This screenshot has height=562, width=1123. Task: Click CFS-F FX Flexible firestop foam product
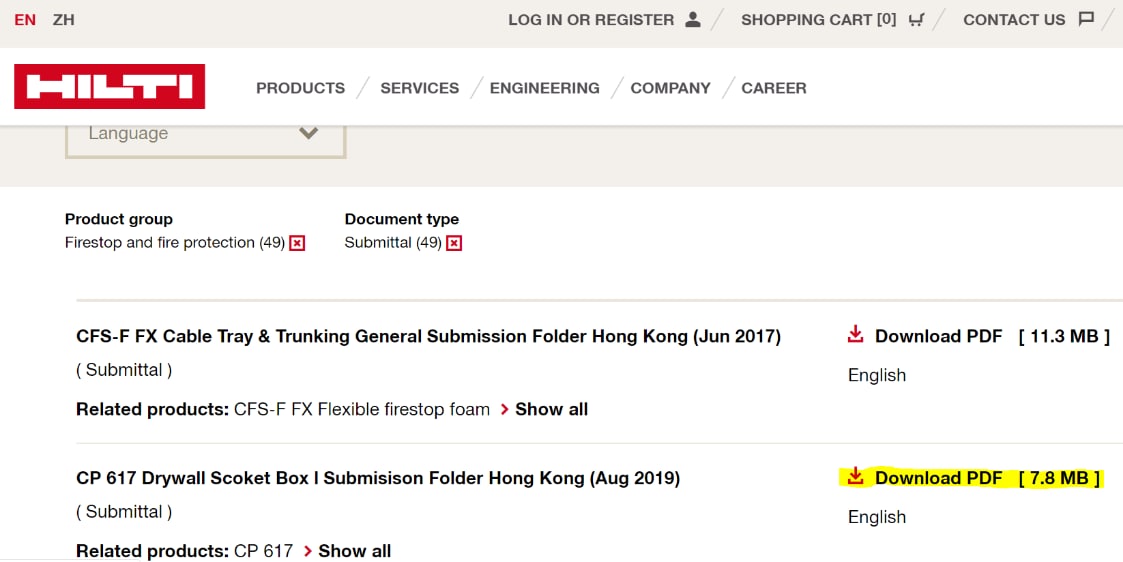coord(362,410)
